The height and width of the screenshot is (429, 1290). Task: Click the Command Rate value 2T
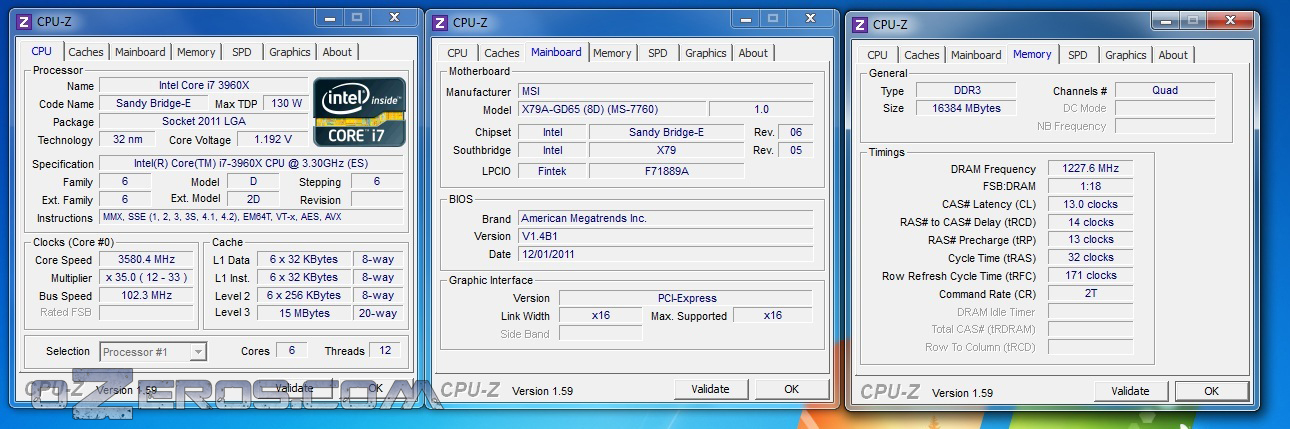pyautogui.click(x=1090, y=294)
